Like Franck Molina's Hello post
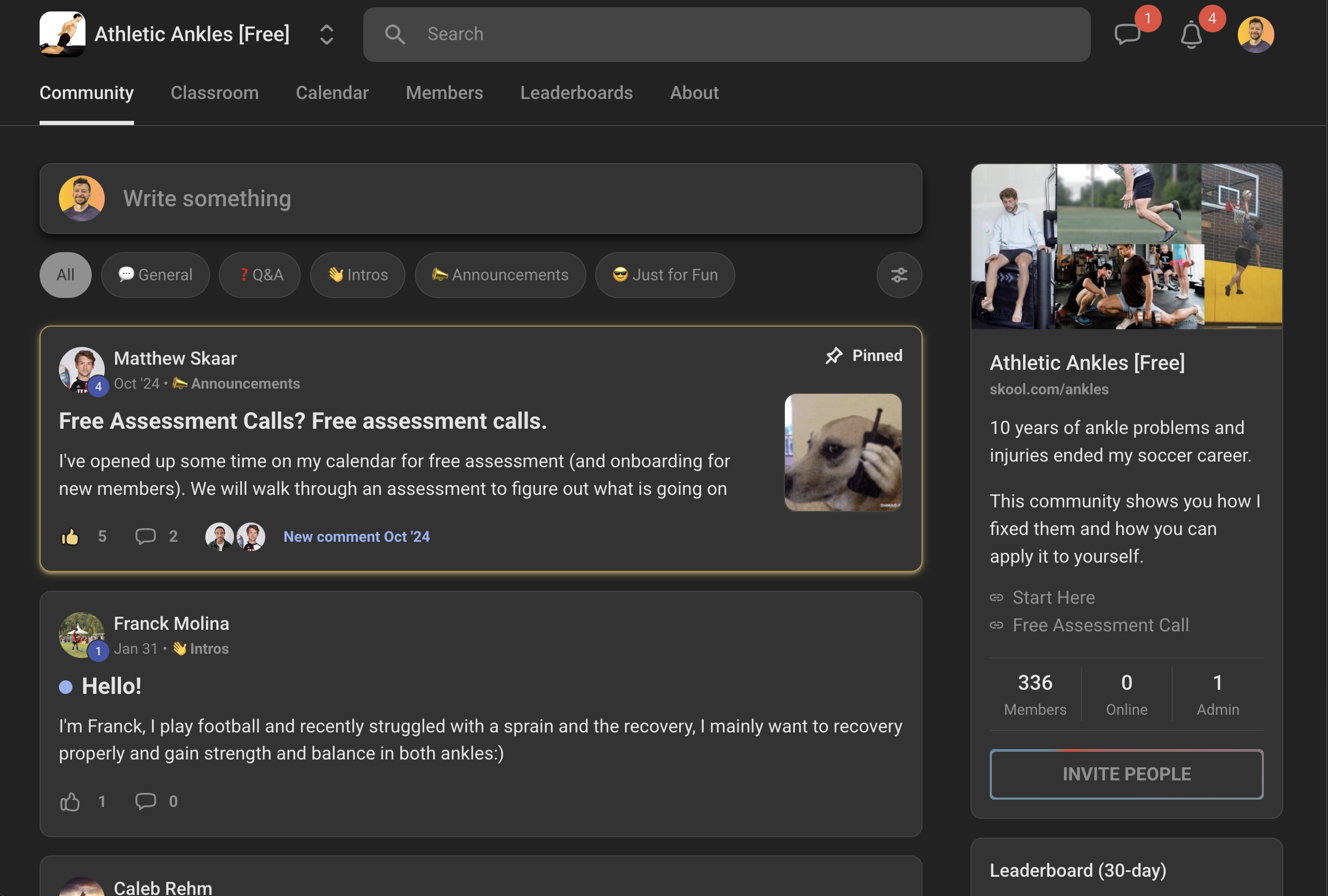The image size is (1328, 896). click(x=70, y=802)
